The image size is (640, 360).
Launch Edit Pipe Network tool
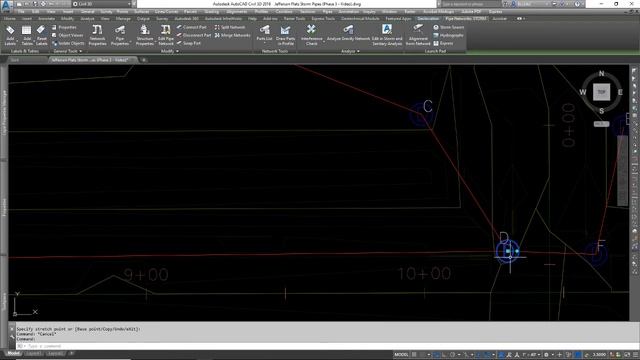(x=166, y=35)
